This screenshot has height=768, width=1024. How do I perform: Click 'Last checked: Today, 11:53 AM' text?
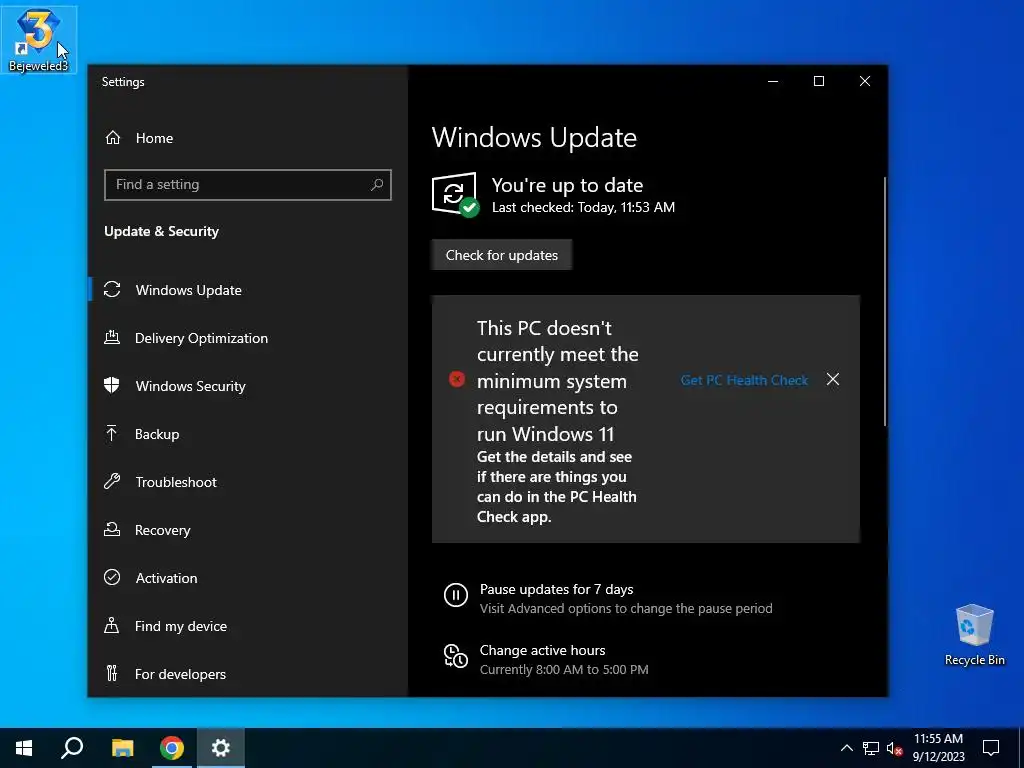click(583, 207)
